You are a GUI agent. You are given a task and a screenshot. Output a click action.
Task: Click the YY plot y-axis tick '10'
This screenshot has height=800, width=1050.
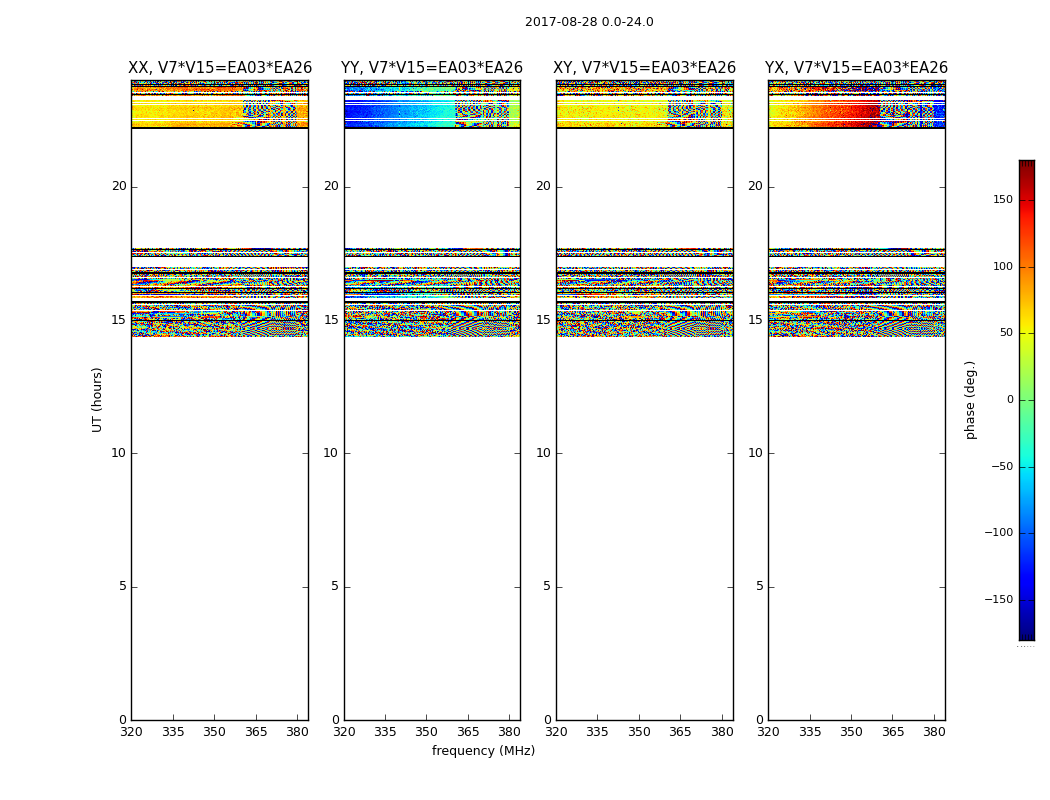click(x=331, y=453)
